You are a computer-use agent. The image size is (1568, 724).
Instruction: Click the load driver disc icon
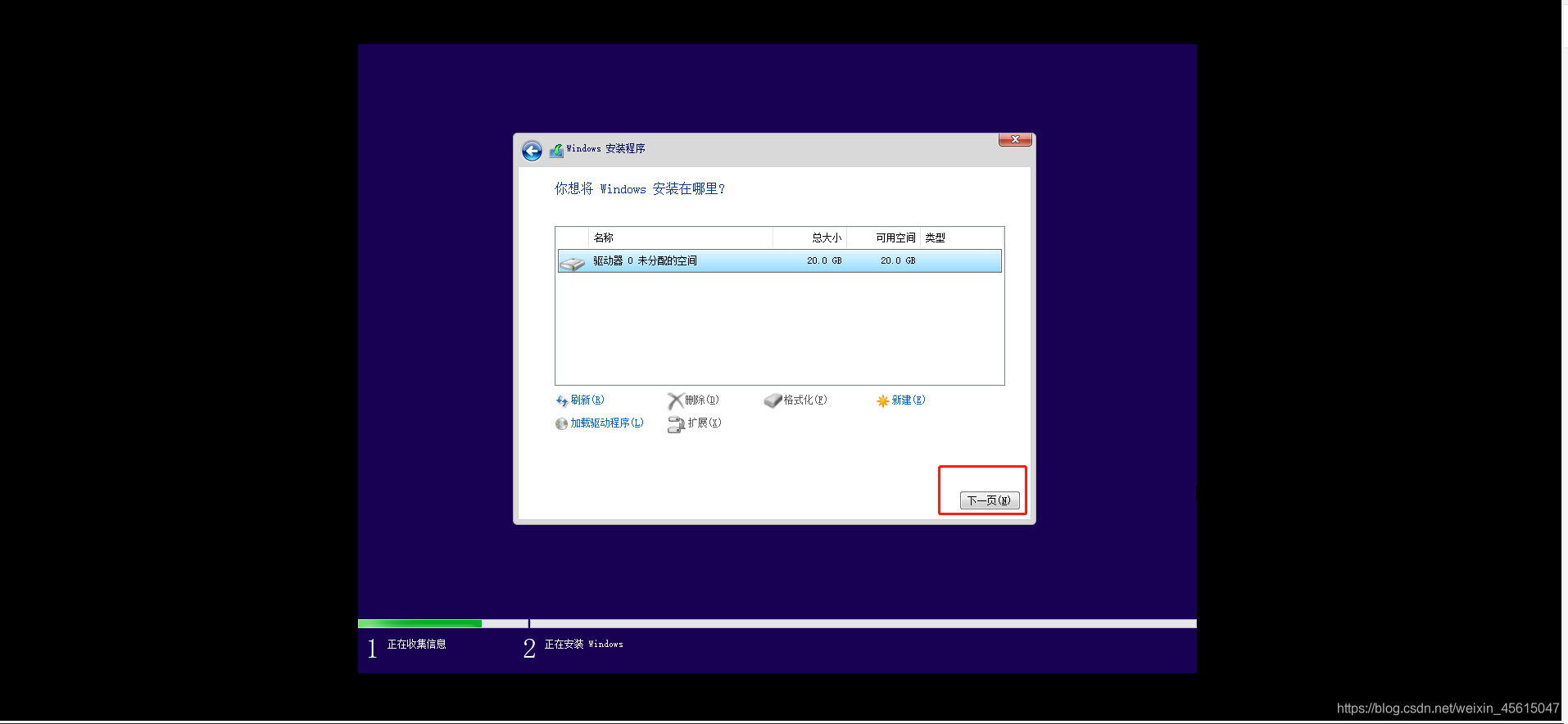click(x=561, y=424)
